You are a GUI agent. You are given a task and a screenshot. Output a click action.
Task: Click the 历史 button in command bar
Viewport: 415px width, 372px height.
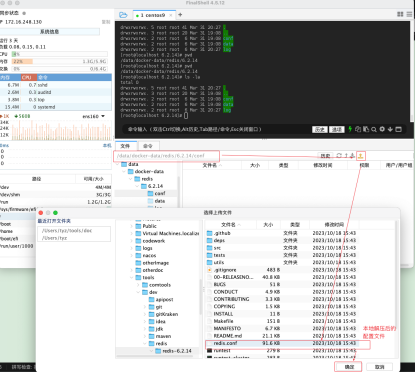(x=319, y=129)
